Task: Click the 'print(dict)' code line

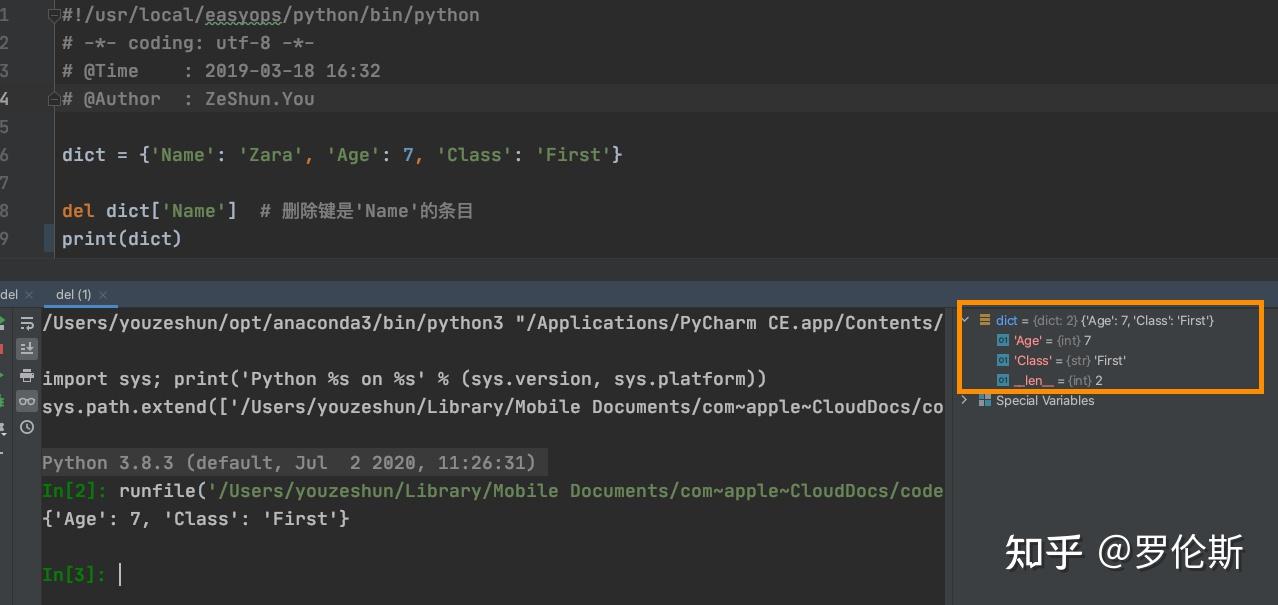Action: coord(122,239)
